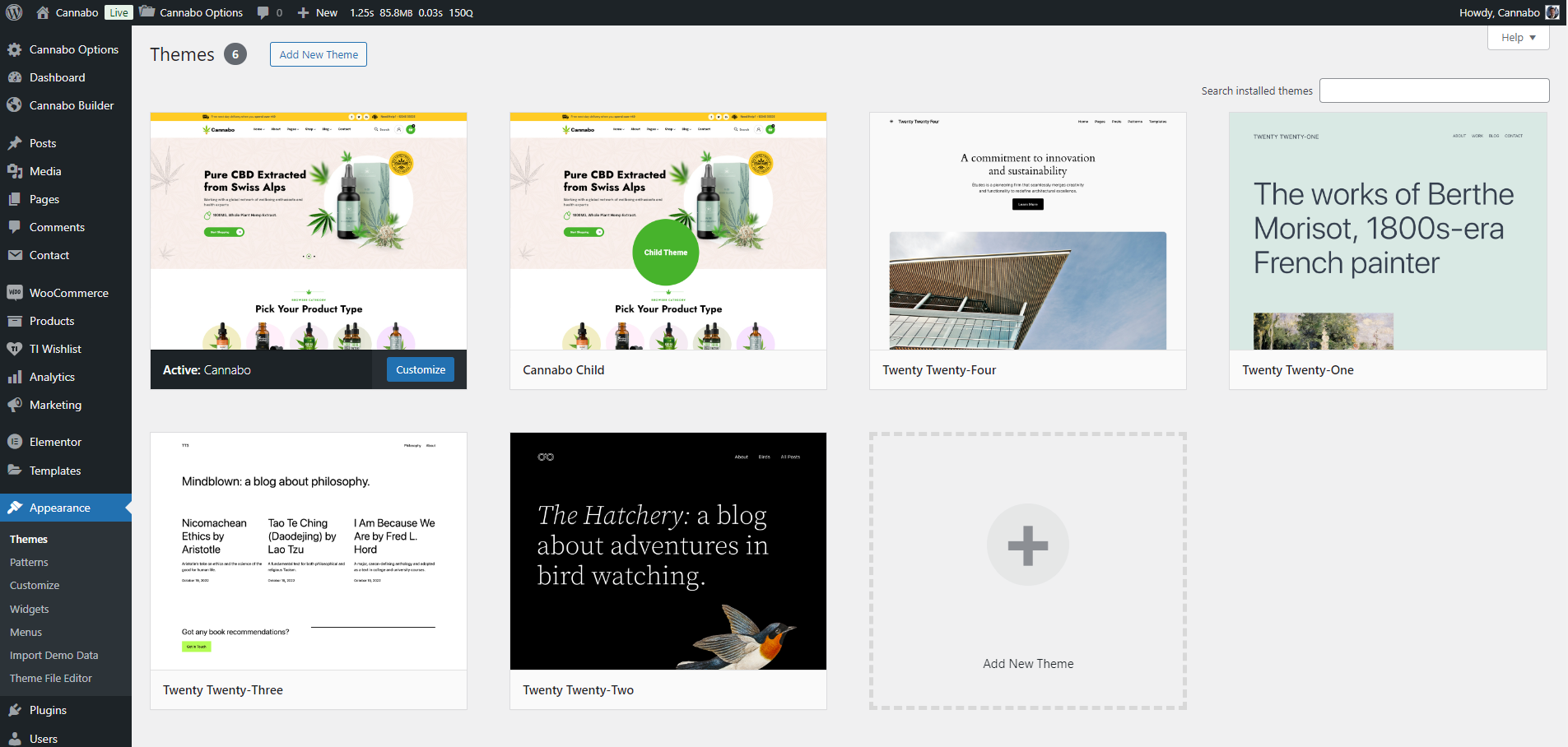Image resolution: width=1568 pixels, height=747 pixels.
Task: Click the gear icon for Cannabo Options in sidebar
Action: point(15,49)
